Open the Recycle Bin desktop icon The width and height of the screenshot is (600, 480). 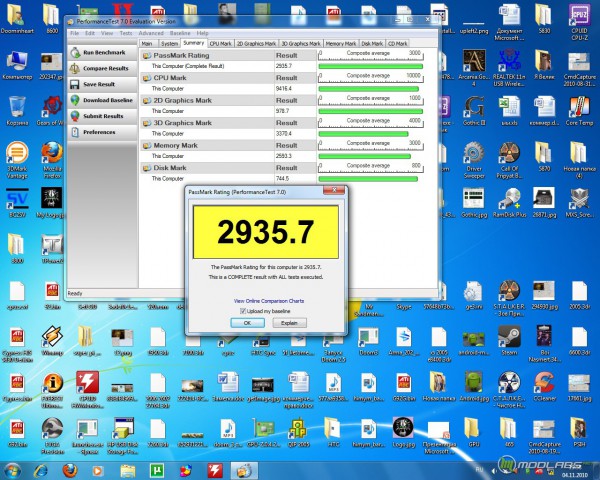[x=17, y=111]
